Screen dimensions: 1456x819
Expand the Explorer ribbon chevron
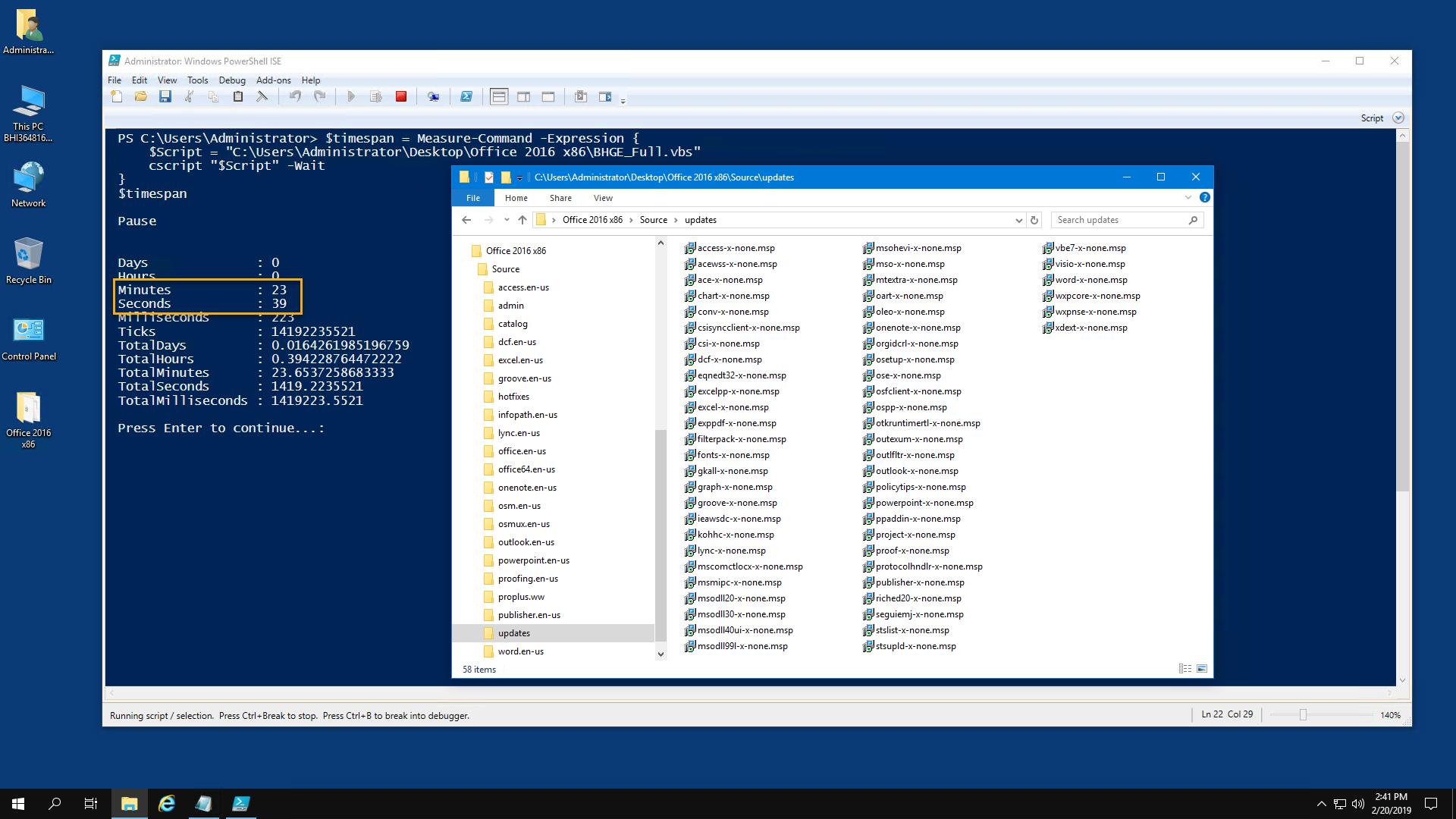point(1188,198)
